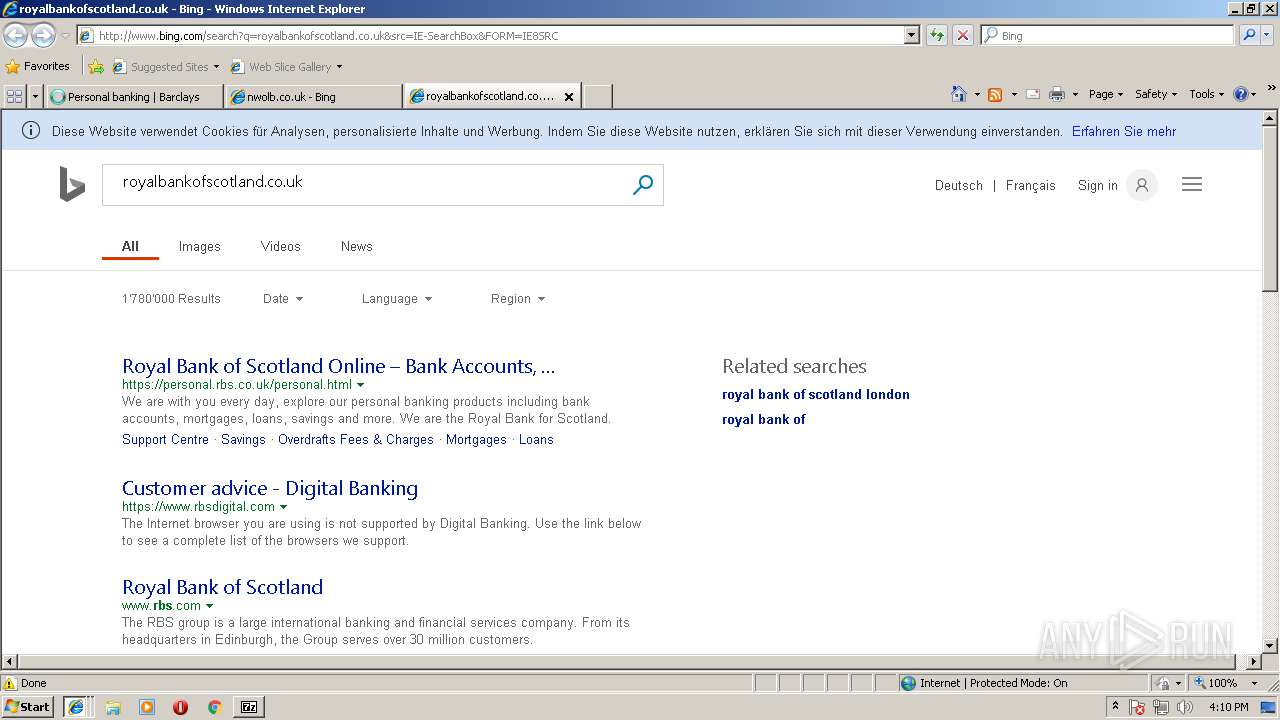Open Windows Explorer folder taskbar icon
The width and height of the screenshot is (1280, 720).
(x=113, y=707)
